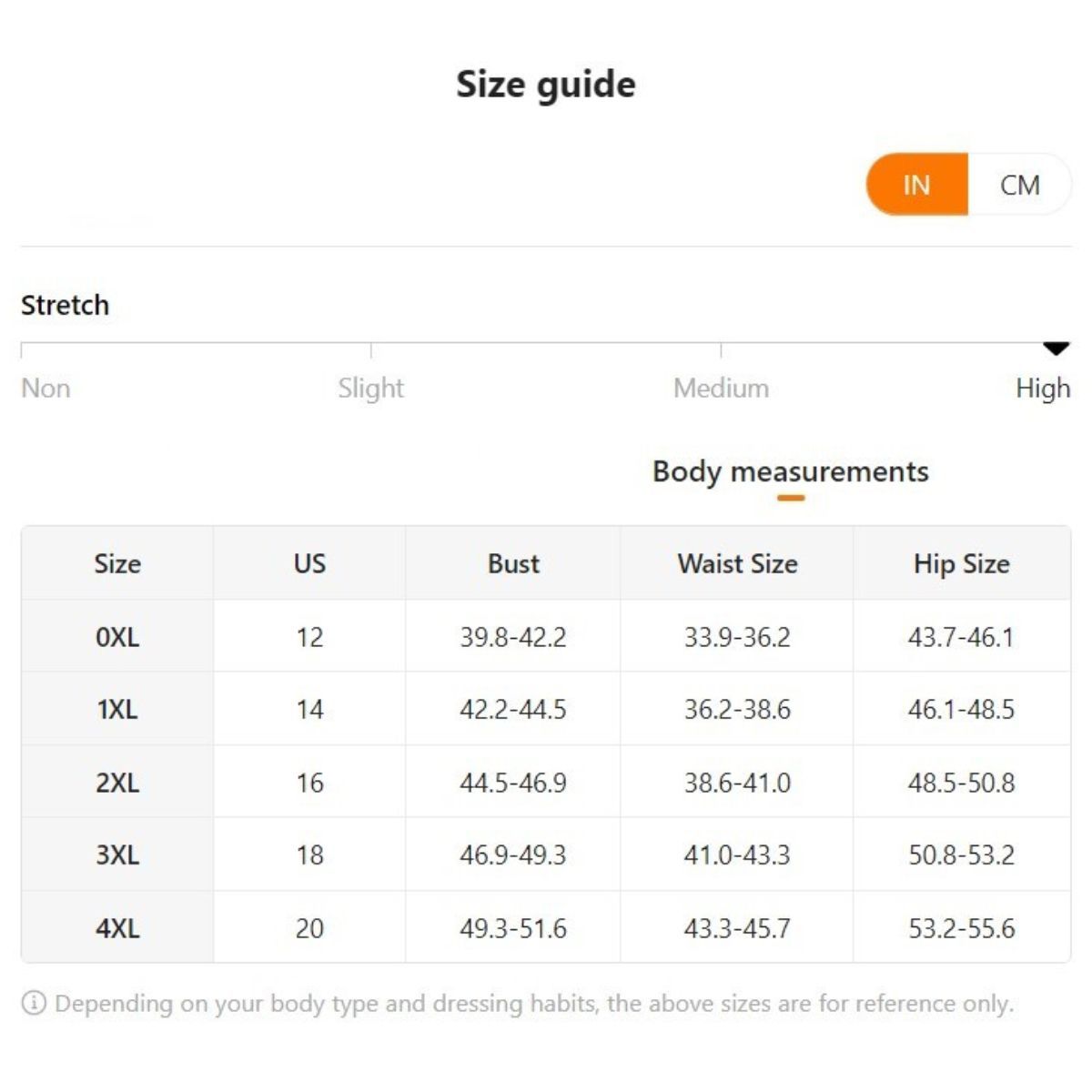Image resolution: width=1092 pixels, height=1092 pixels.
Task: Switch units to CM
Action: tap(1019, 185)
